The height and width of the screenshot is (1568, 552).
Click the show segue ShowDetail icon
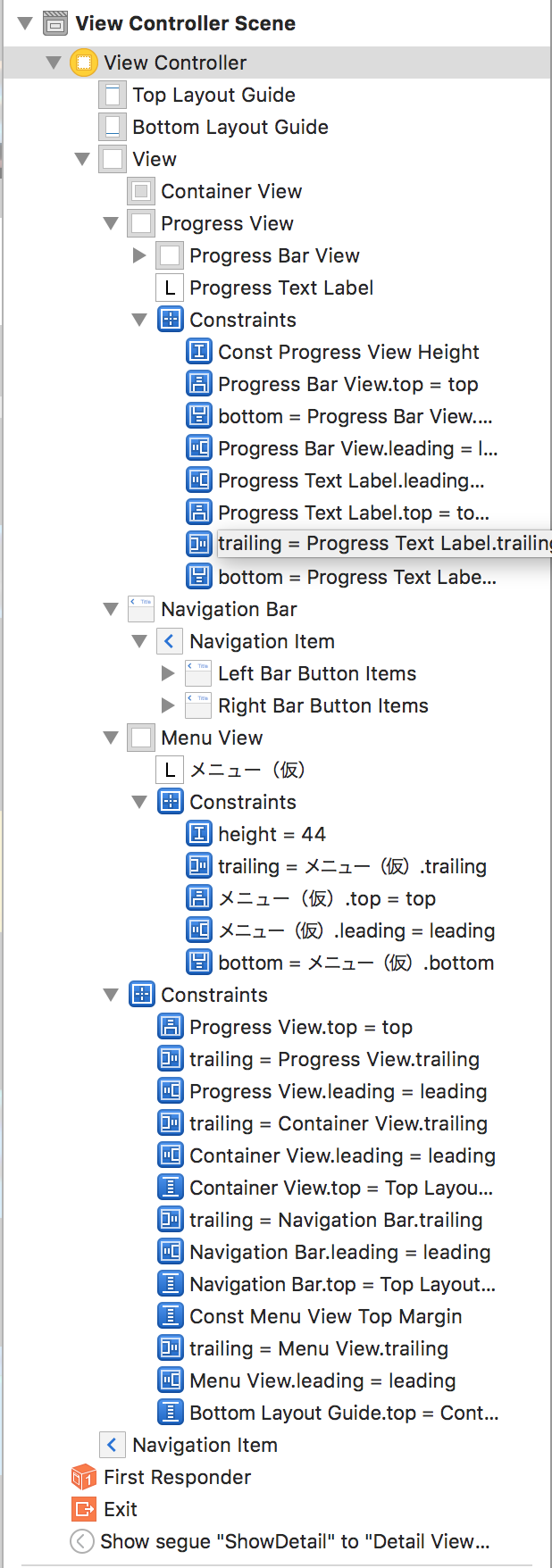click(82, 1541)
